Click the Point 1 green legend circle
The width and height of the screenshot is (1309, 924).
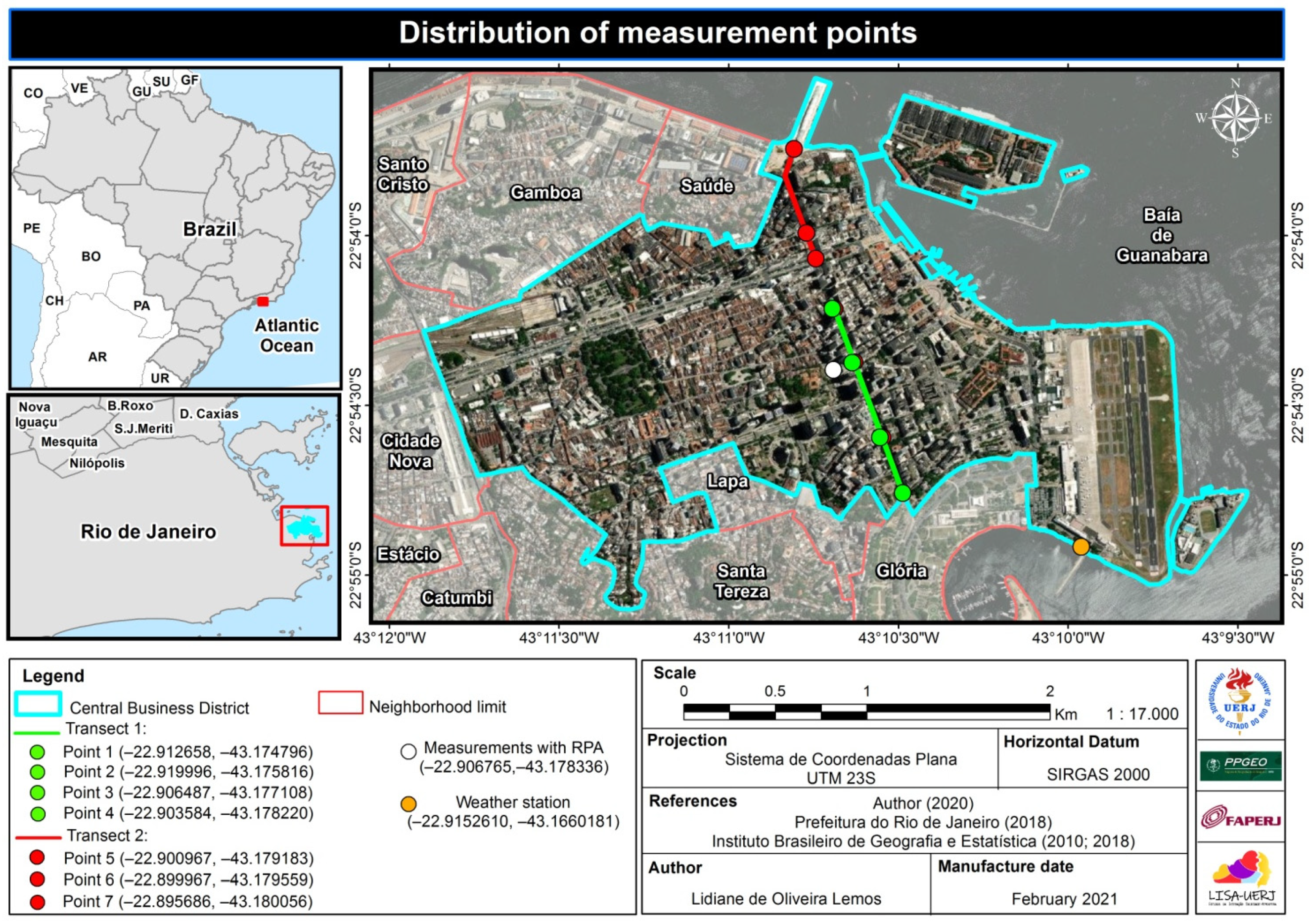click(x=38, y=752)
